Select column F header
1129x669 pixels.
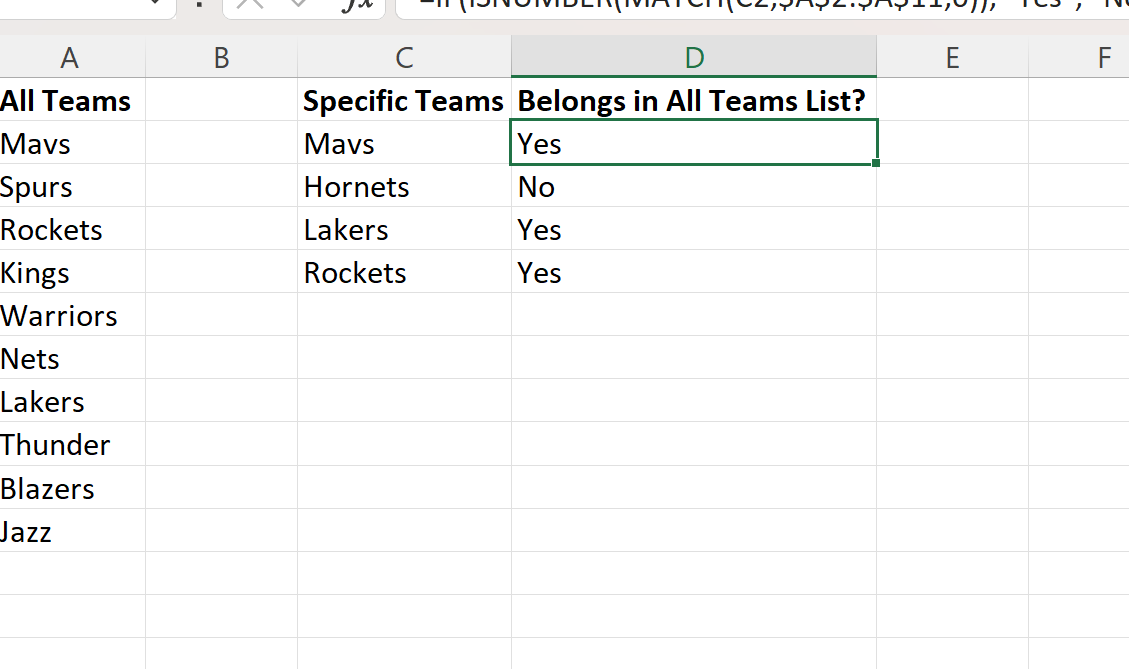tap(1103, 58)
